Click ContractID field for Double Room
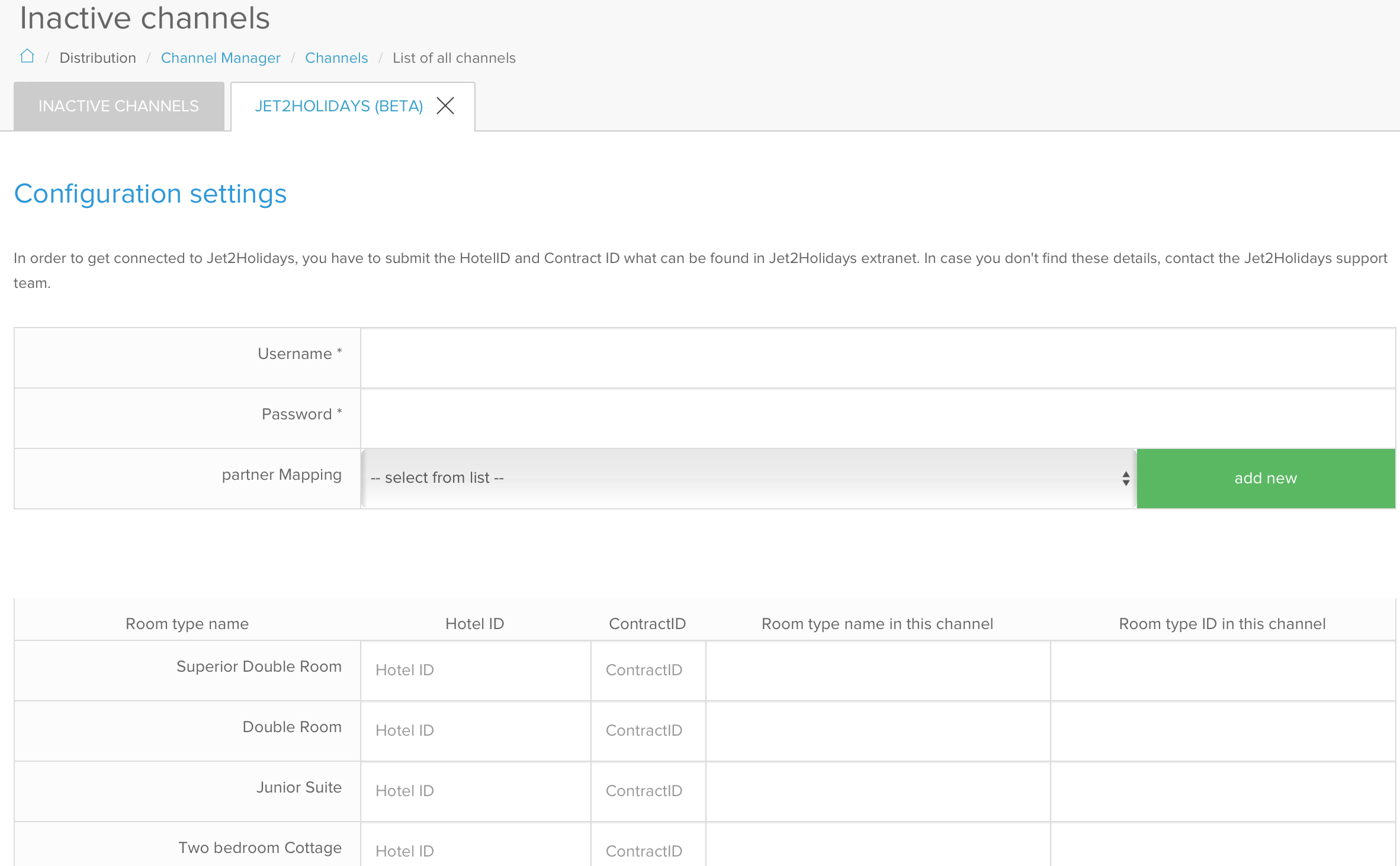The width and height of the screenshot is (1400, 866). click(x=648, y=731)
